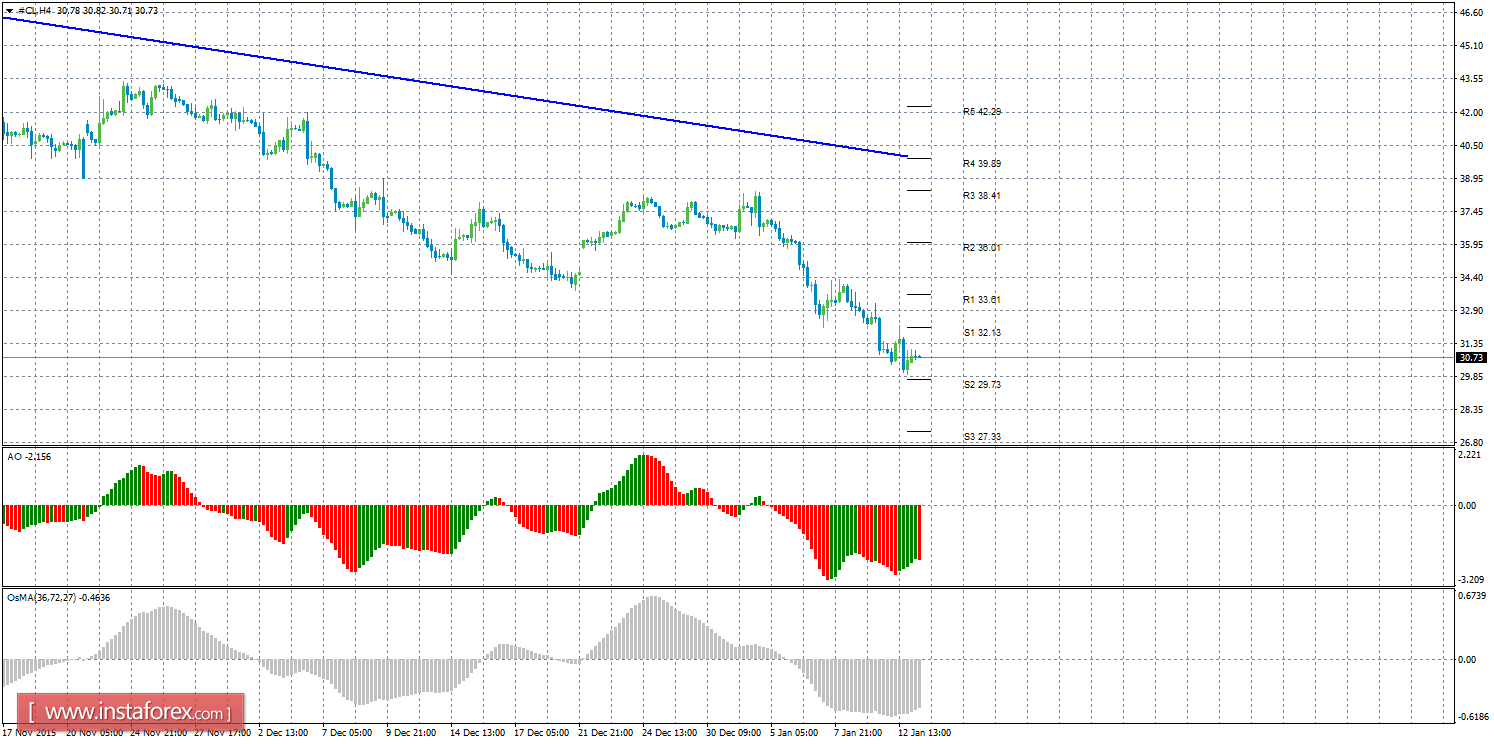The width and height of the screenshot is (1494, 744).
Task: Select the R2 36.01 pivot label
Action: [x=982, y=248]
